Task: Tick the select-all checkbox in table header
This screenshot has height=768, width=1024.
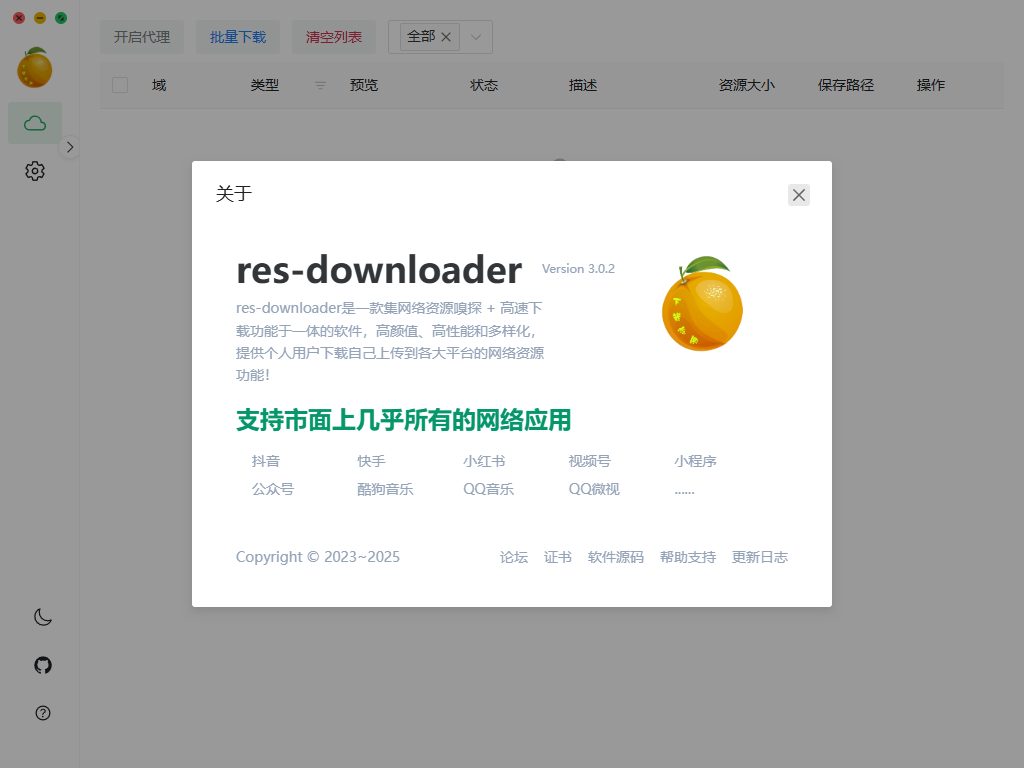Action: [x=120, y=85]
